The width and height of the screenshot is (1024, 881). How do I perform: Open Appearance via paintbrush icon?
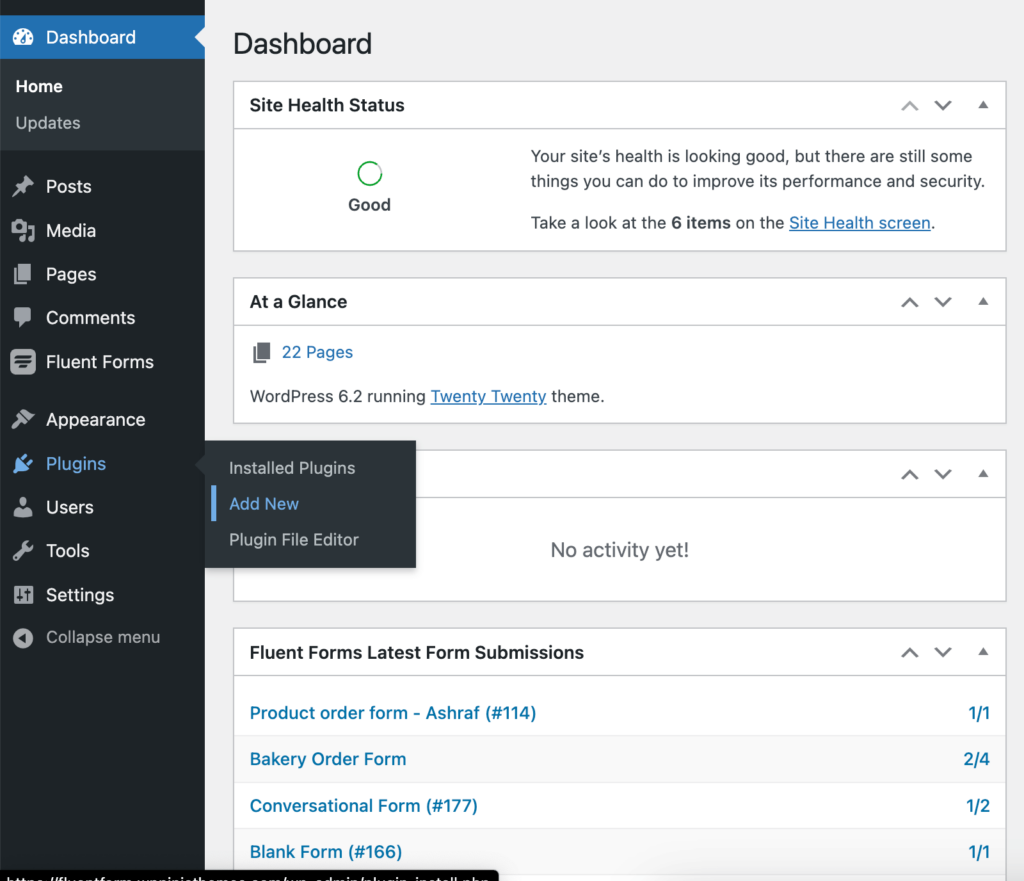click(x=24, y=419)
